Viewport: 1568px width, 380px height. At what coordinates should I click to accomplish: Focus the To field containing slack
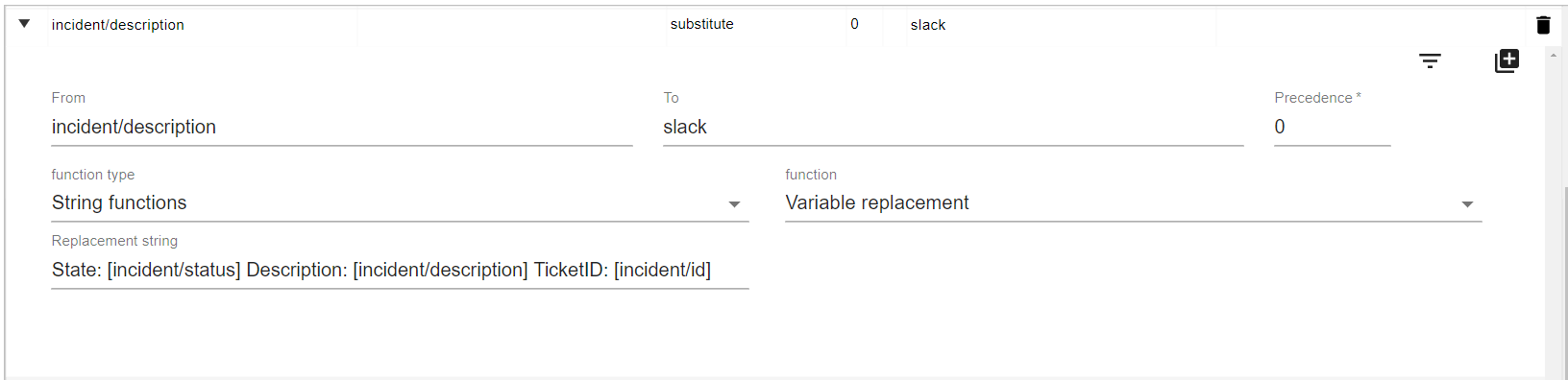click(953, 127)
